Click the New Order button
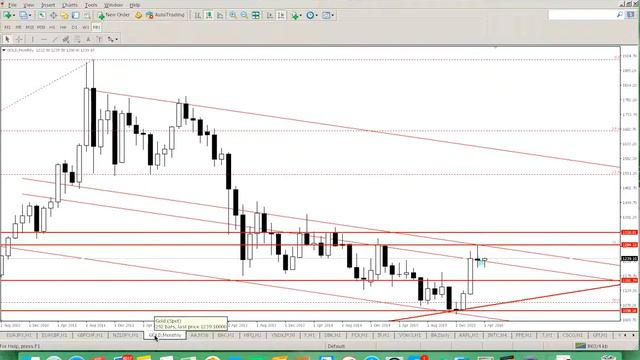The height and width of the screenshot is (360, 640). [114, 15]
